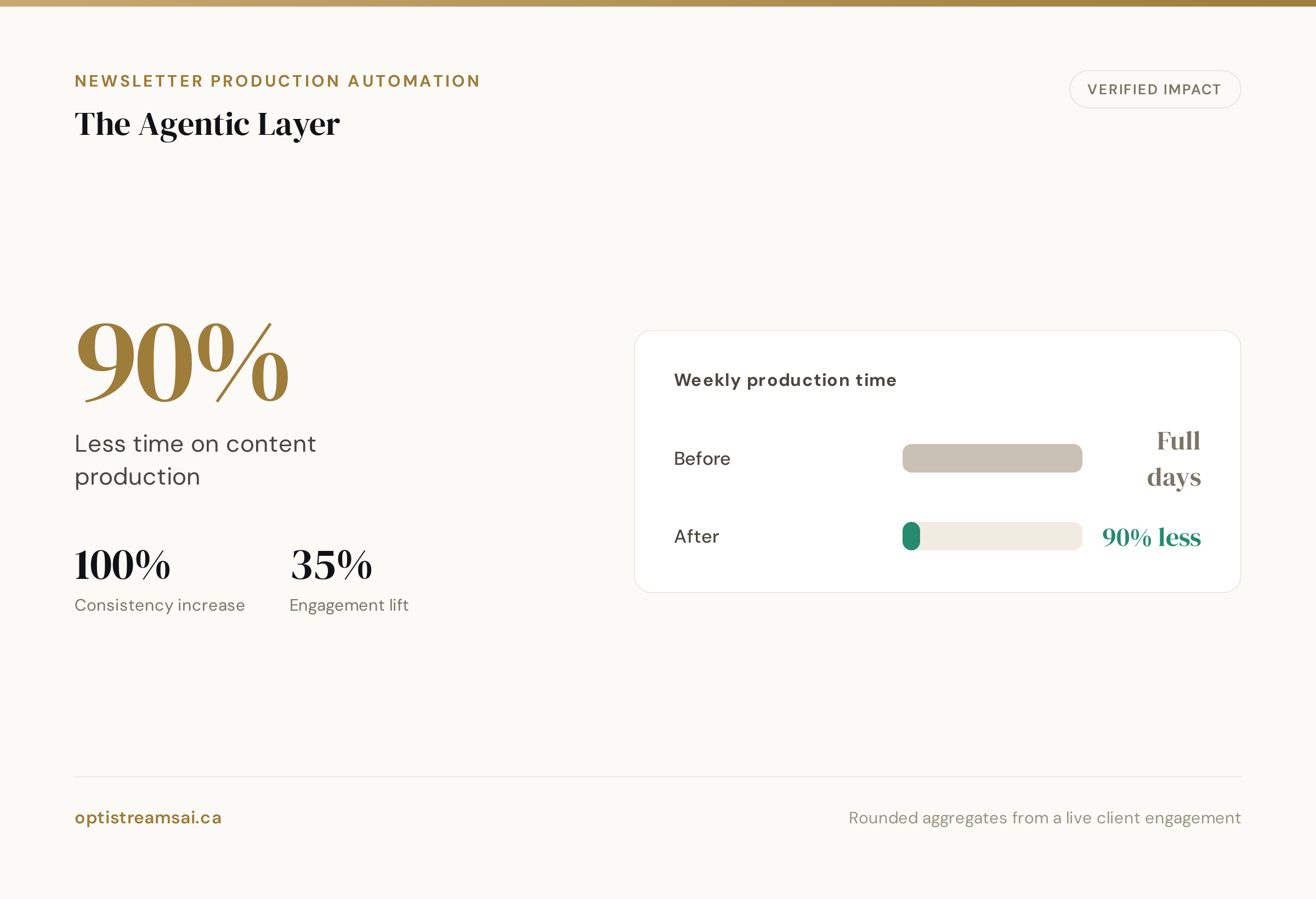Image resolution: width=1316 pixels, height=899 pixels.
Task: Click the 'After' row label
Action: click(696, 536)
